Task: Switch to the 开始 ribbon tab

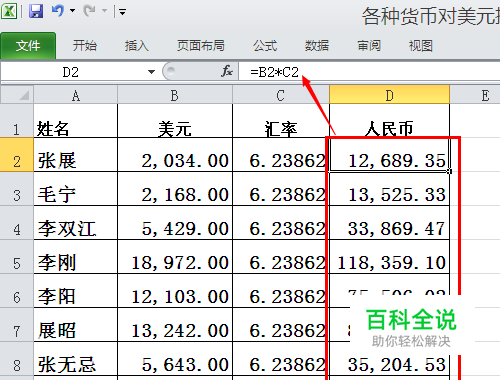Action: coord(85,46)
